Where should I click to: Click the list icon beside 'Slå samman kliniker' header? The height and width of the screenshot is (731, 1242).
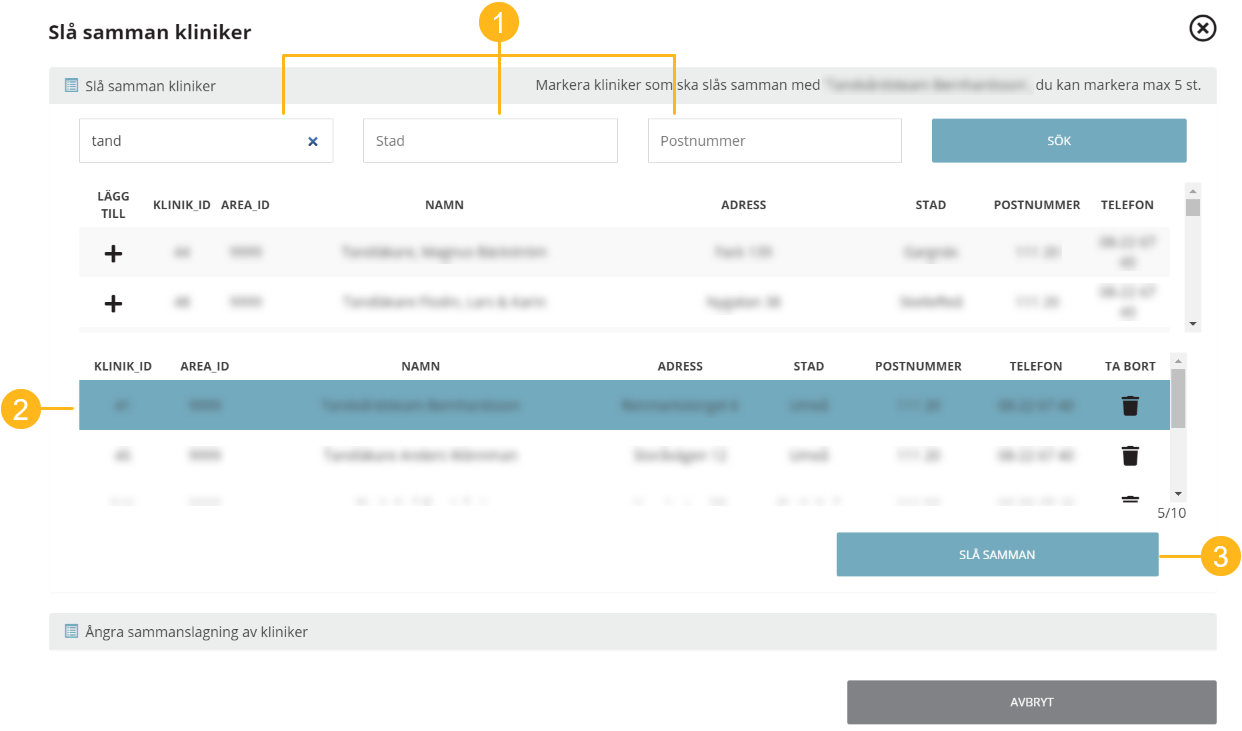tap(71, 86)
